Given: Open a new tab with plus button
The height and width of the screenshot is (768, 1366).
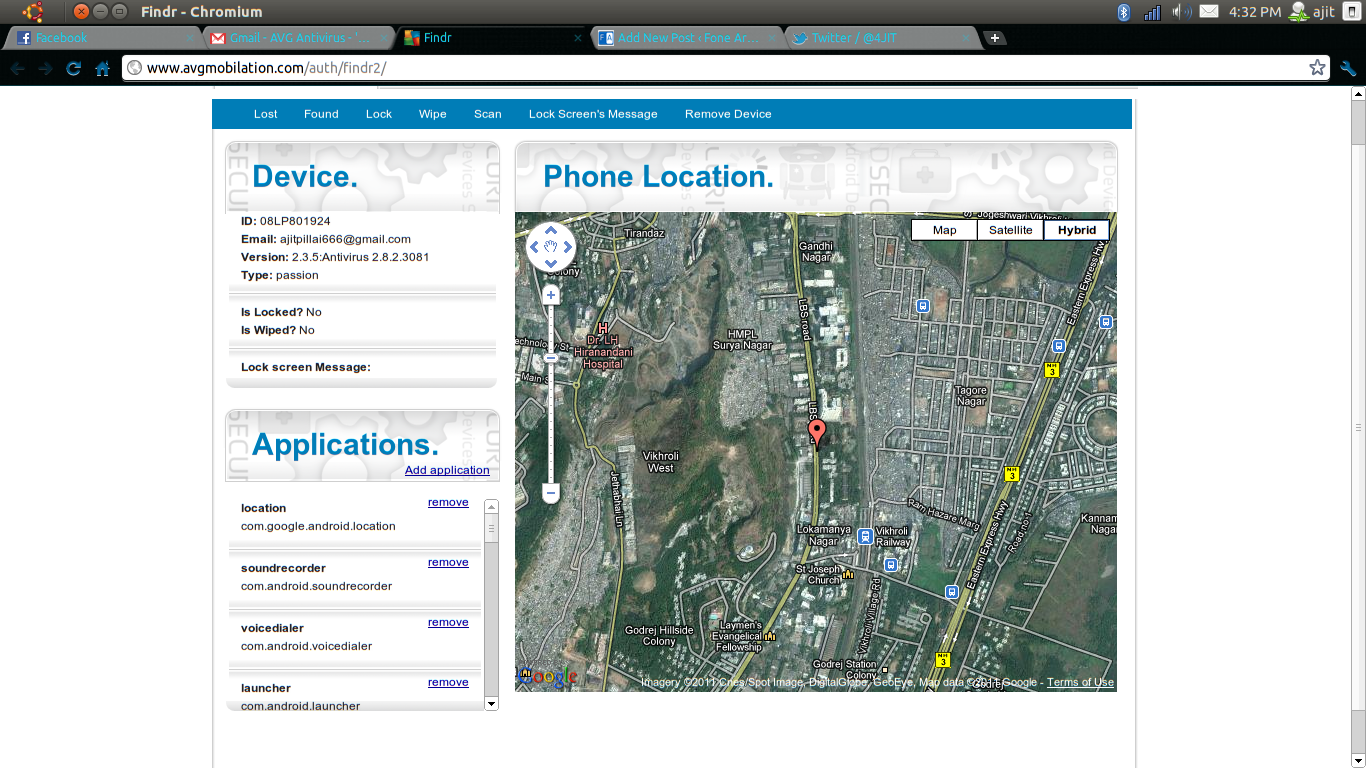Looking at the screenshot, I should coord(994,38).
